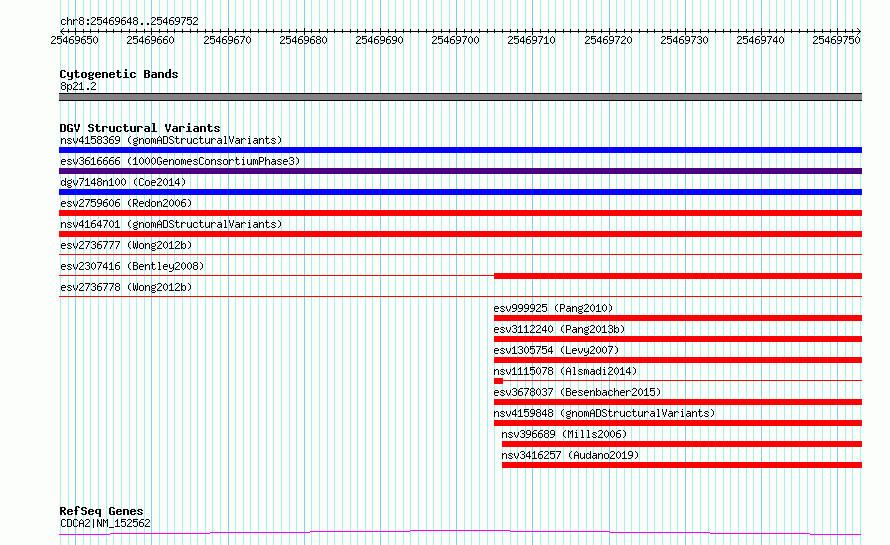Select the magenta CDCA2 gene line
890x545 pixels.
(460, 533)
